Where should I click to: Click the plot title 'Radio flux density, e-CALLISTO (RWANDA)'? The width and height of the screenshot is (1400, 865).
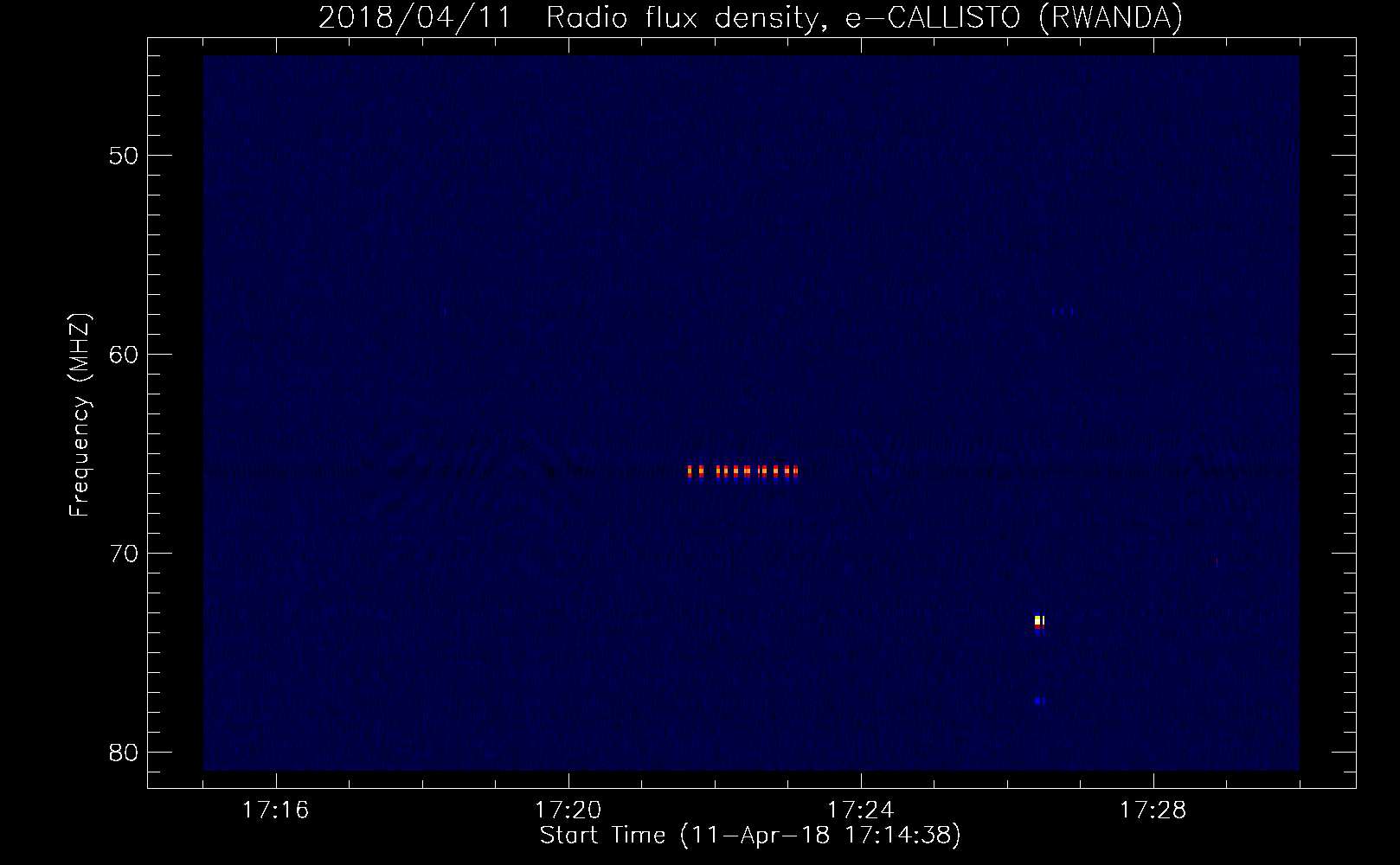tap(864, 18)
